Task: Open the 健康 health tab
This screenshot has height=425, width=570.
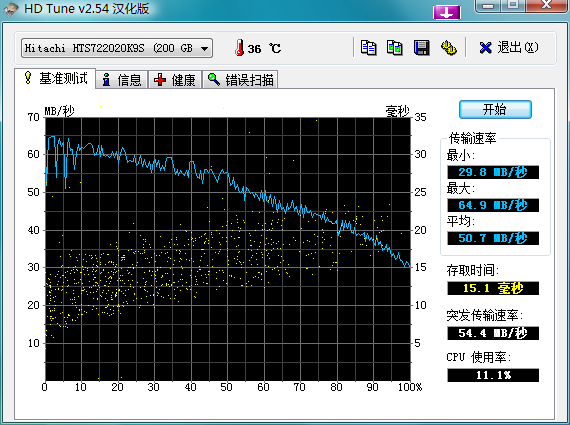Action: click(175, 80)
